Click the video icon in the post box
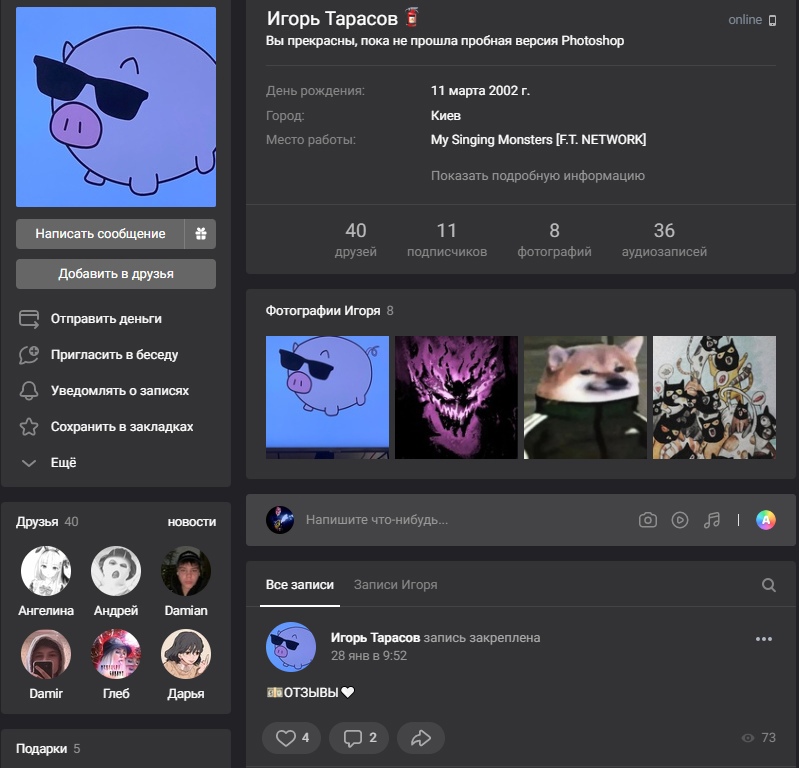This screenshot has height=768, width=799. click(x=680, y=520)
